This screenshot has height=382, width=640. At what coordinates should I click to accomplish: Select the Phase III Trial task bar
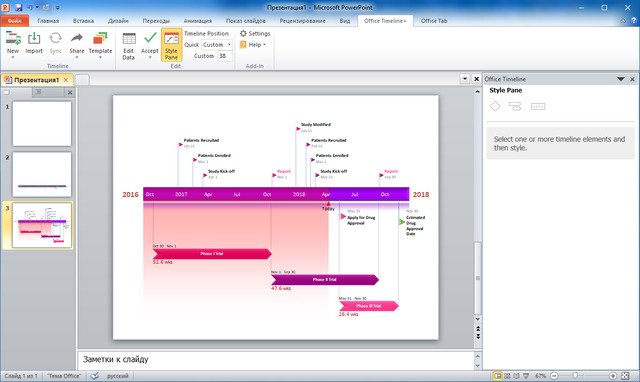[369, 306]
